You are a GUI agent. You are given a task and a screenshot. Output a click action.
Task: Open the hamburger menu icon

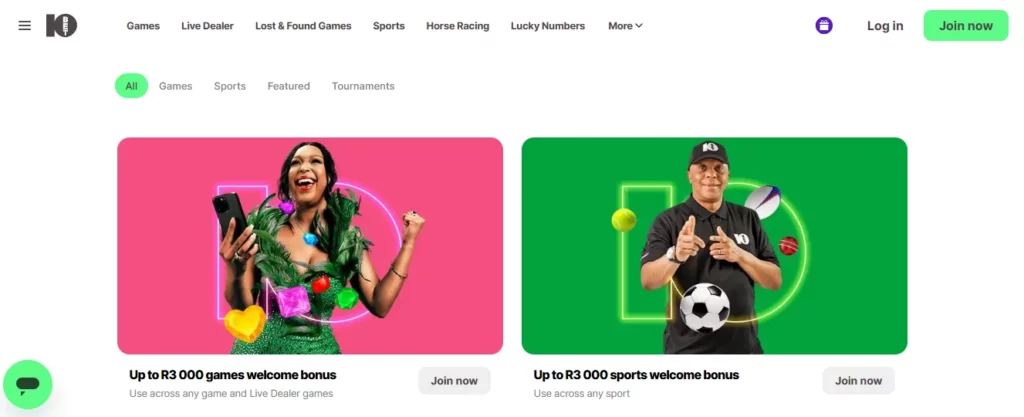click(x=25, y=25)
